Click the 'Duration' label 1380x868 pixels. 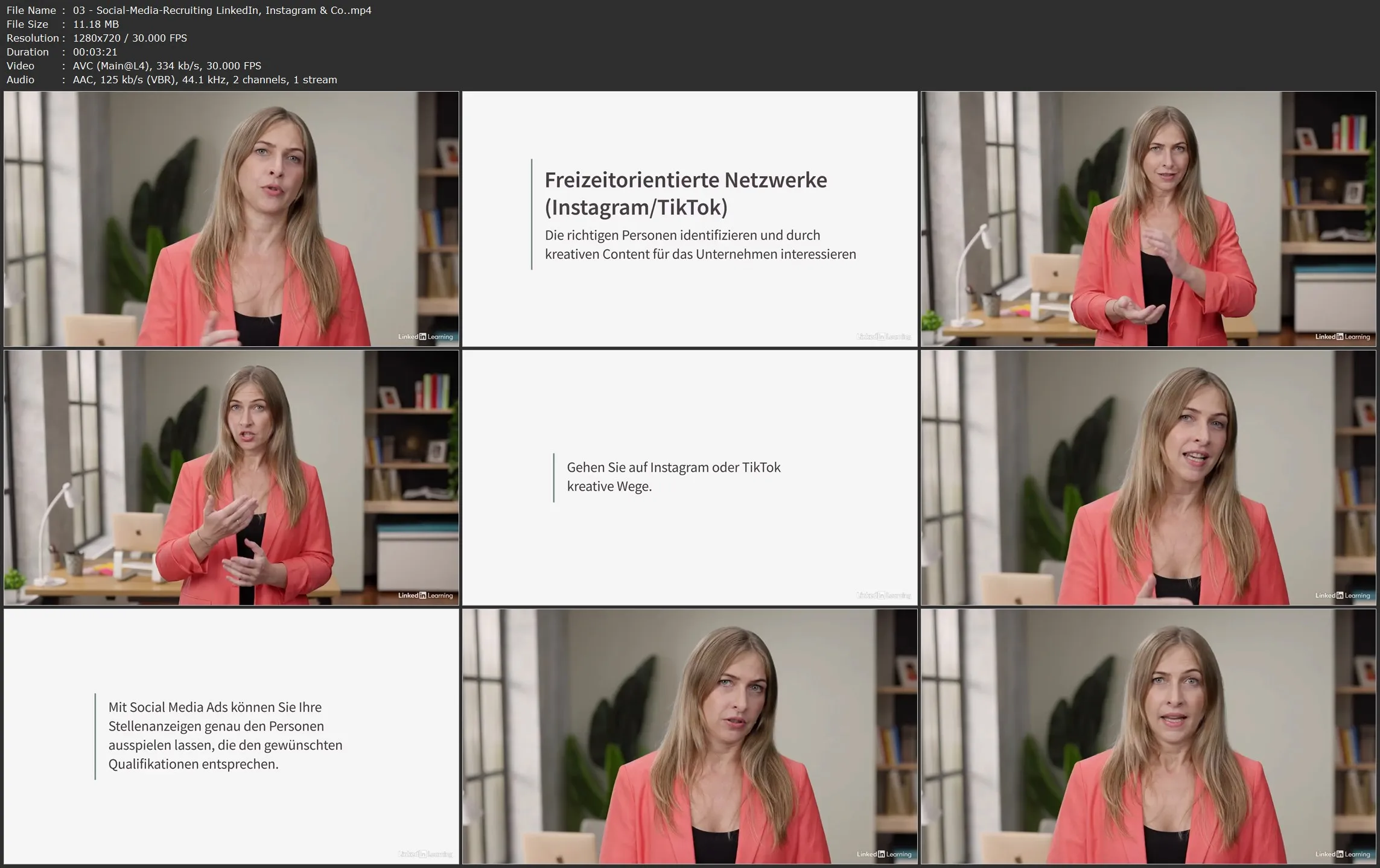click(x=28, y=52)
